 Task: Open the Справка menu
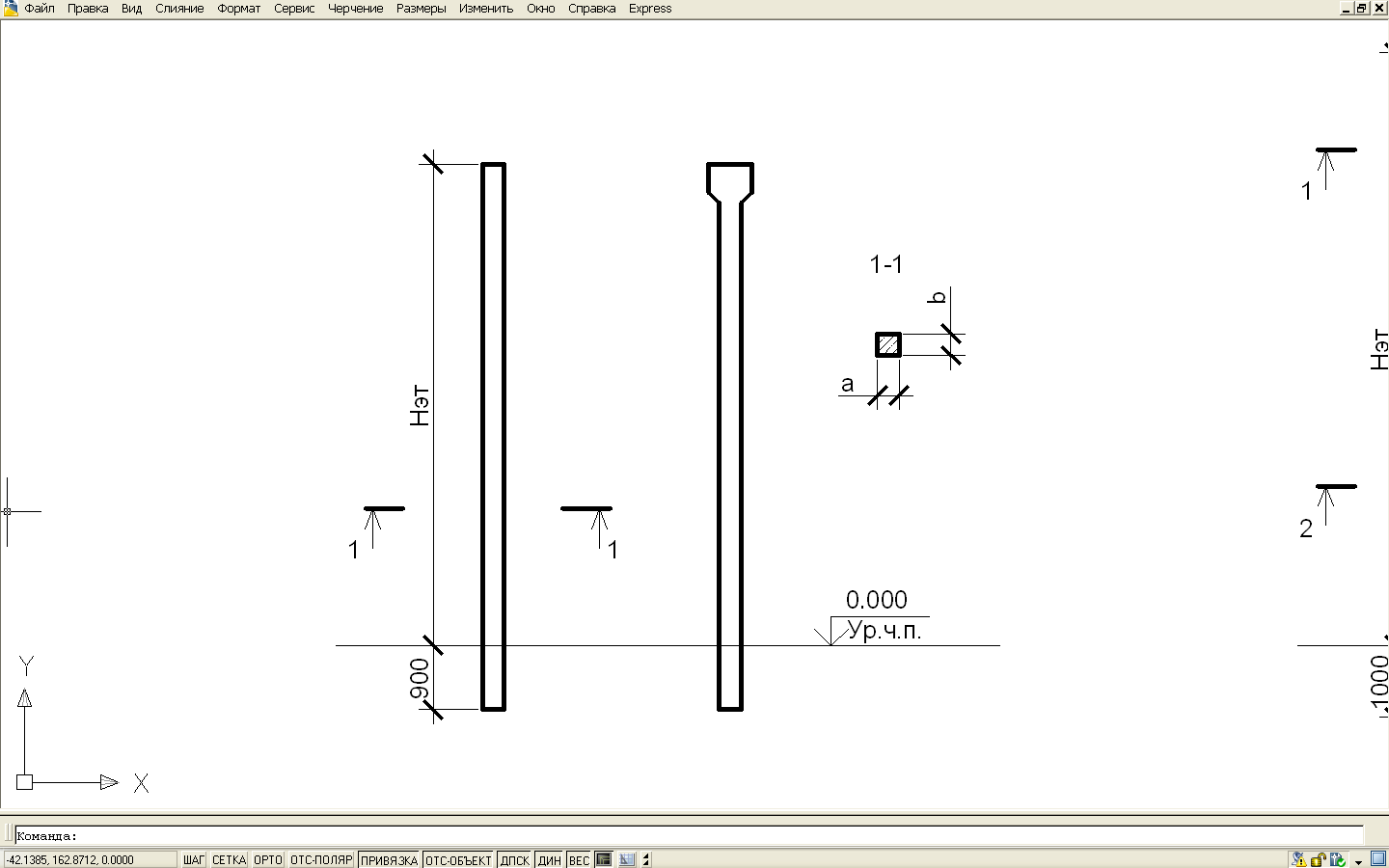click(x=592, y=9)
